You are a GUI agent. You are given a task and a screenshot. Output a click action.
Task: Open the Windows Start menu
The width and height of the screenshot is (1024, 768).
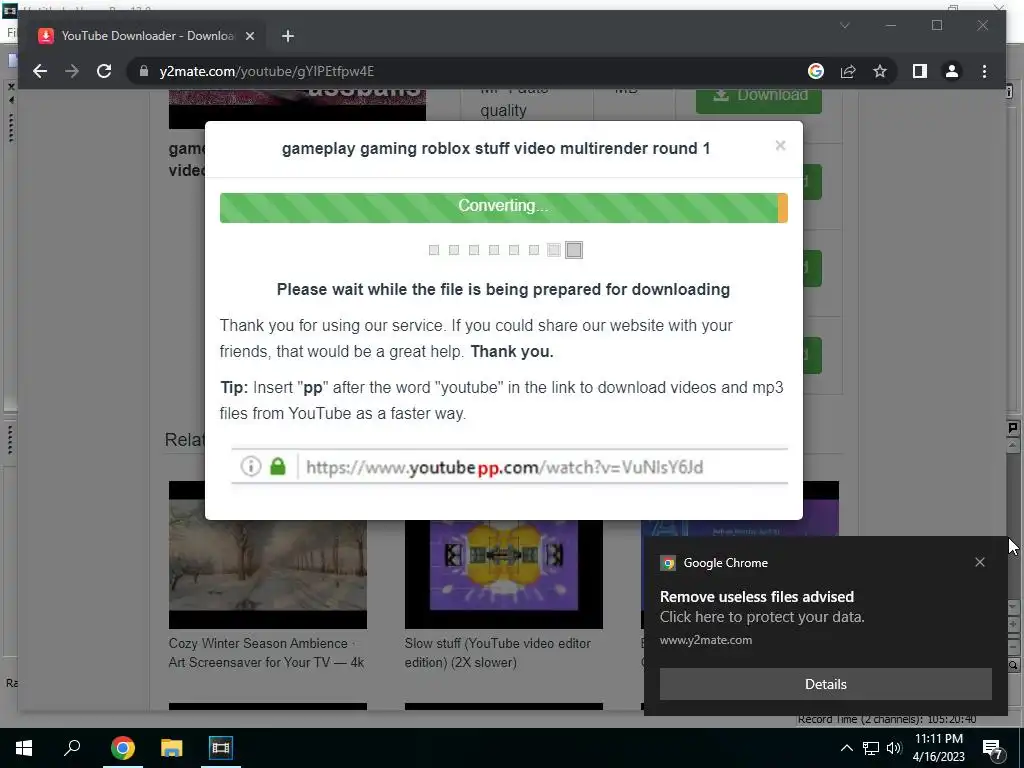pos(24,748)
